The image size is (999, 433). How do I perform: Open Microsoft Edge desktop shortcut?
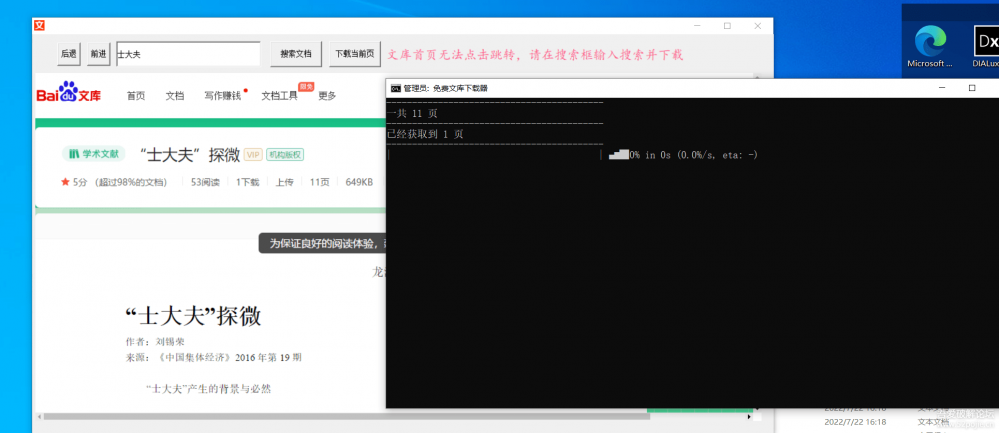[930, 43]
